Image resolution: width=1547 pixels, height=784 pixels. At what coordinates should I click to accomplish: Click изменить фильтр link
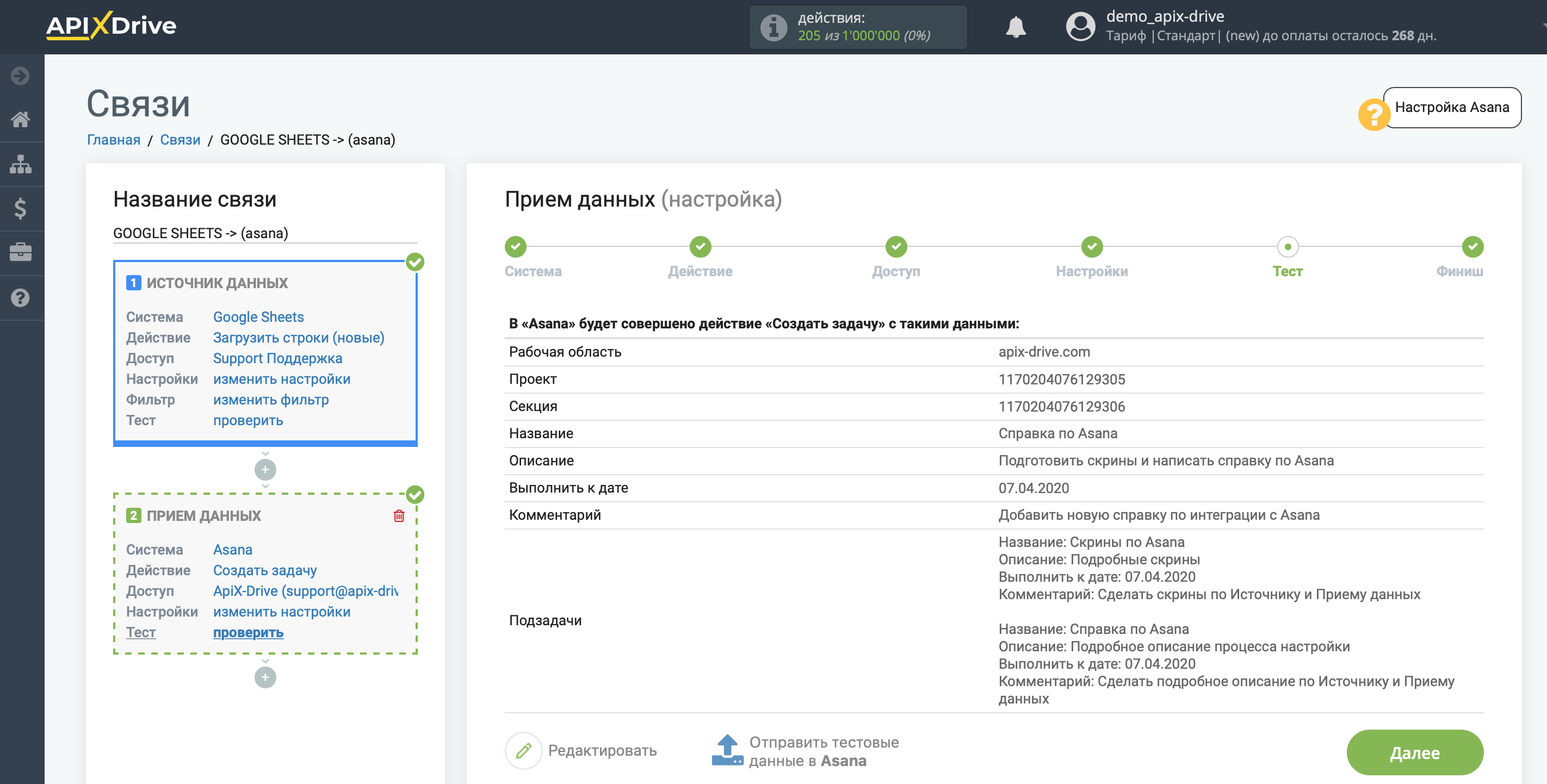[x=271, y=400]
